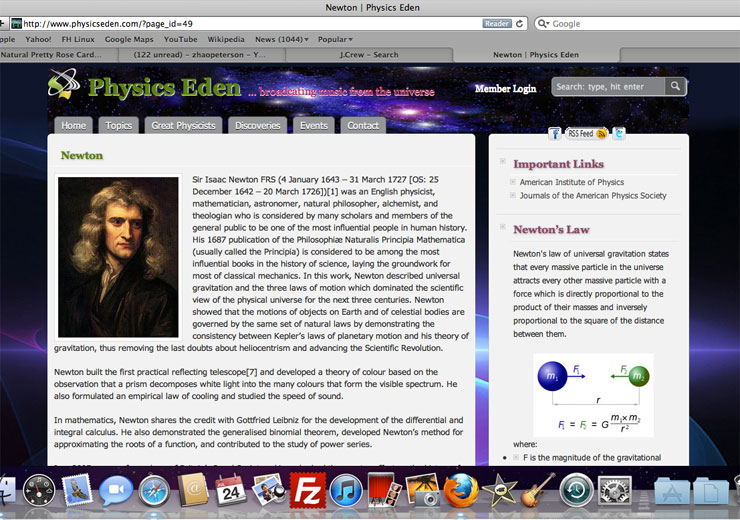Screen dimensions: 740x520
Task: Open iPhoto in the Dock
Action: (422, 491)
